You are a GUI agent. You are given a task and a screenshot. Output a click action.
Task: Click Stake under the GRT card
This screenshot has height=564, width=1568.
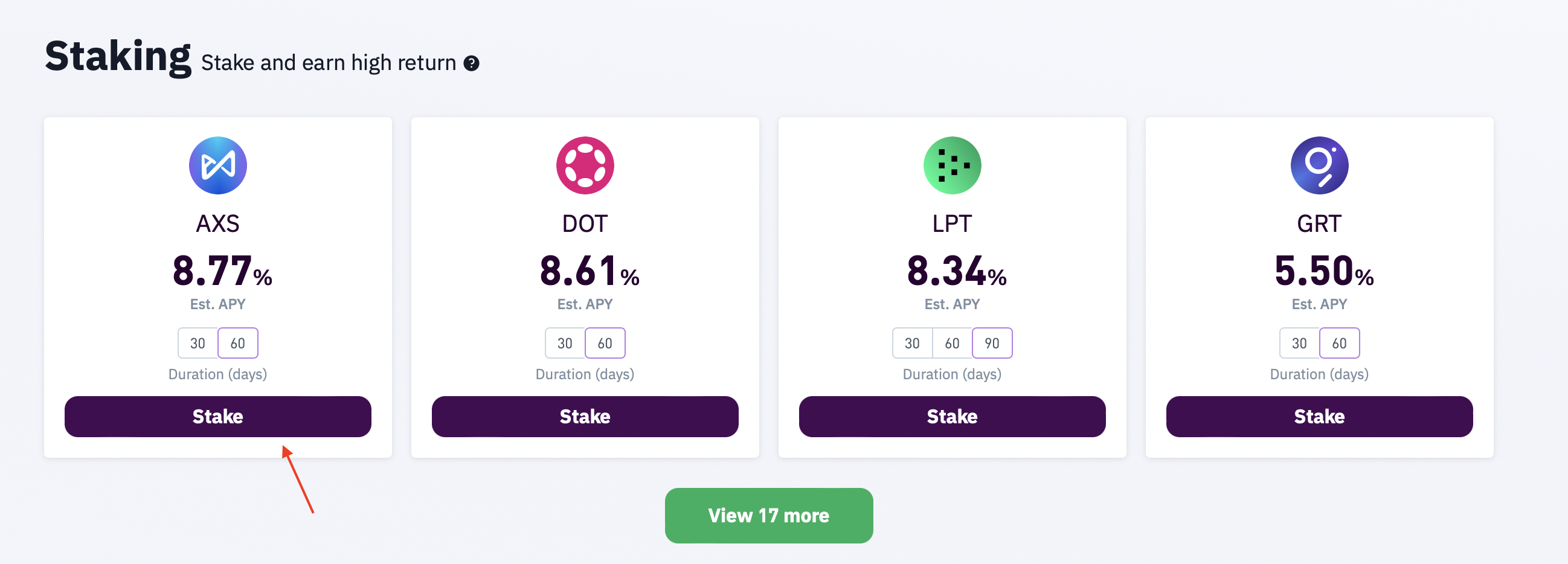tap(1319, 417)
